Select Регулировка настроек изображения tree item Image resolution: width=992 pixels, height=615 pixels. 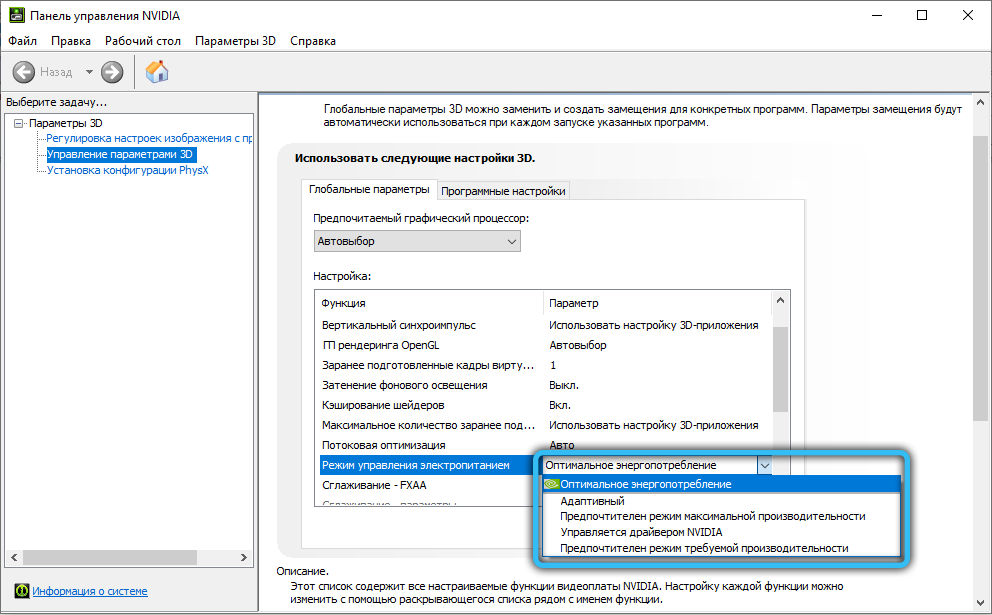point(148,138)
